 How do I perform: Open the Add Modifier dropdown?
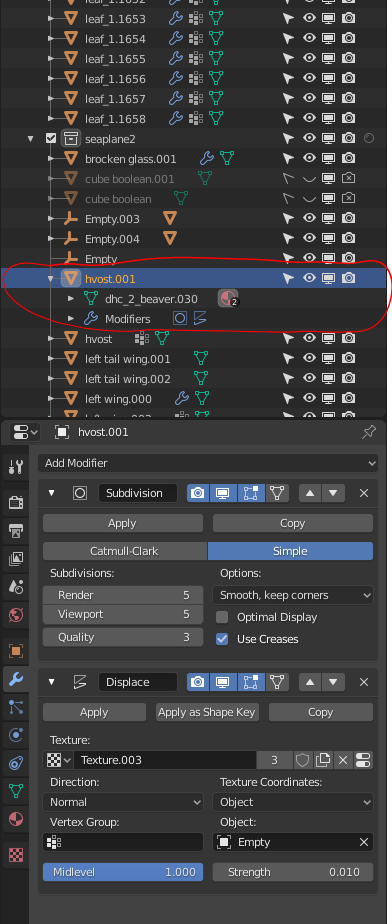207,463
